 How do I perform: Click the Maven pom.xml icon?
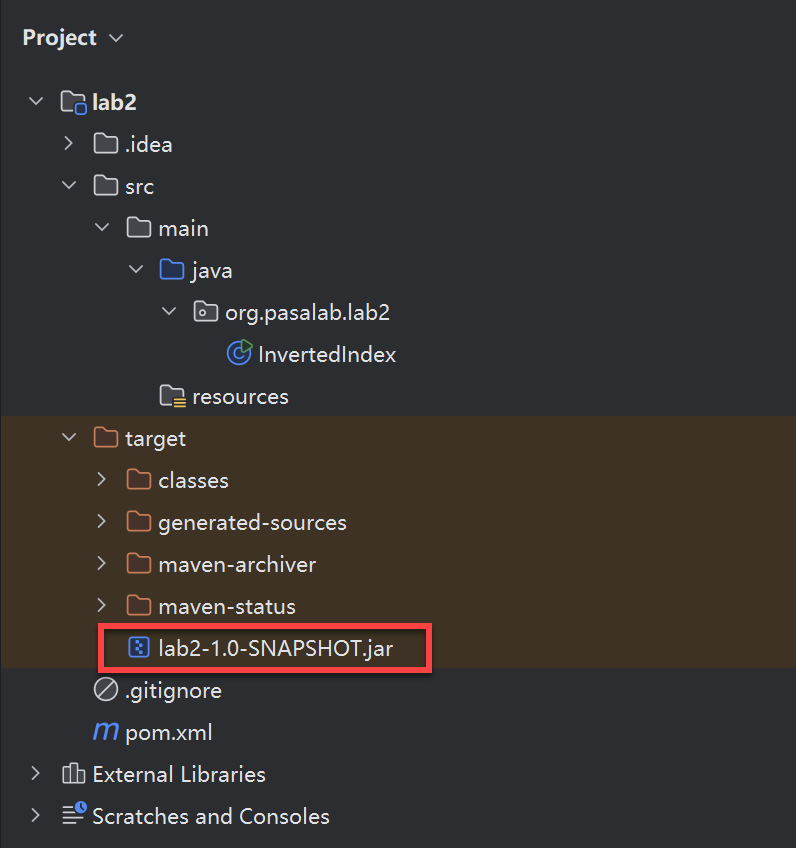point(105,731)
